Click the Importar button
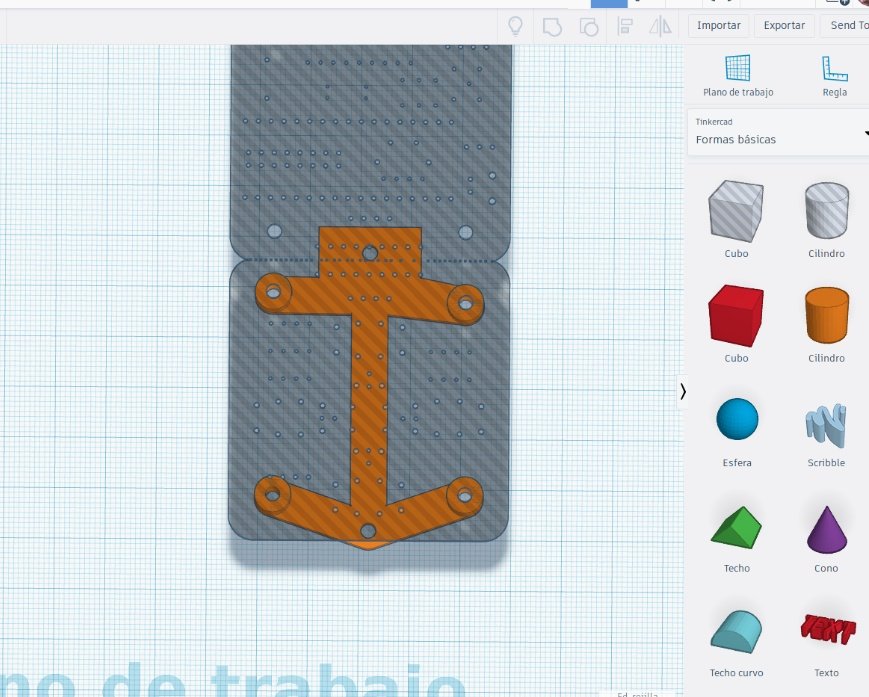 pos(718,25)
